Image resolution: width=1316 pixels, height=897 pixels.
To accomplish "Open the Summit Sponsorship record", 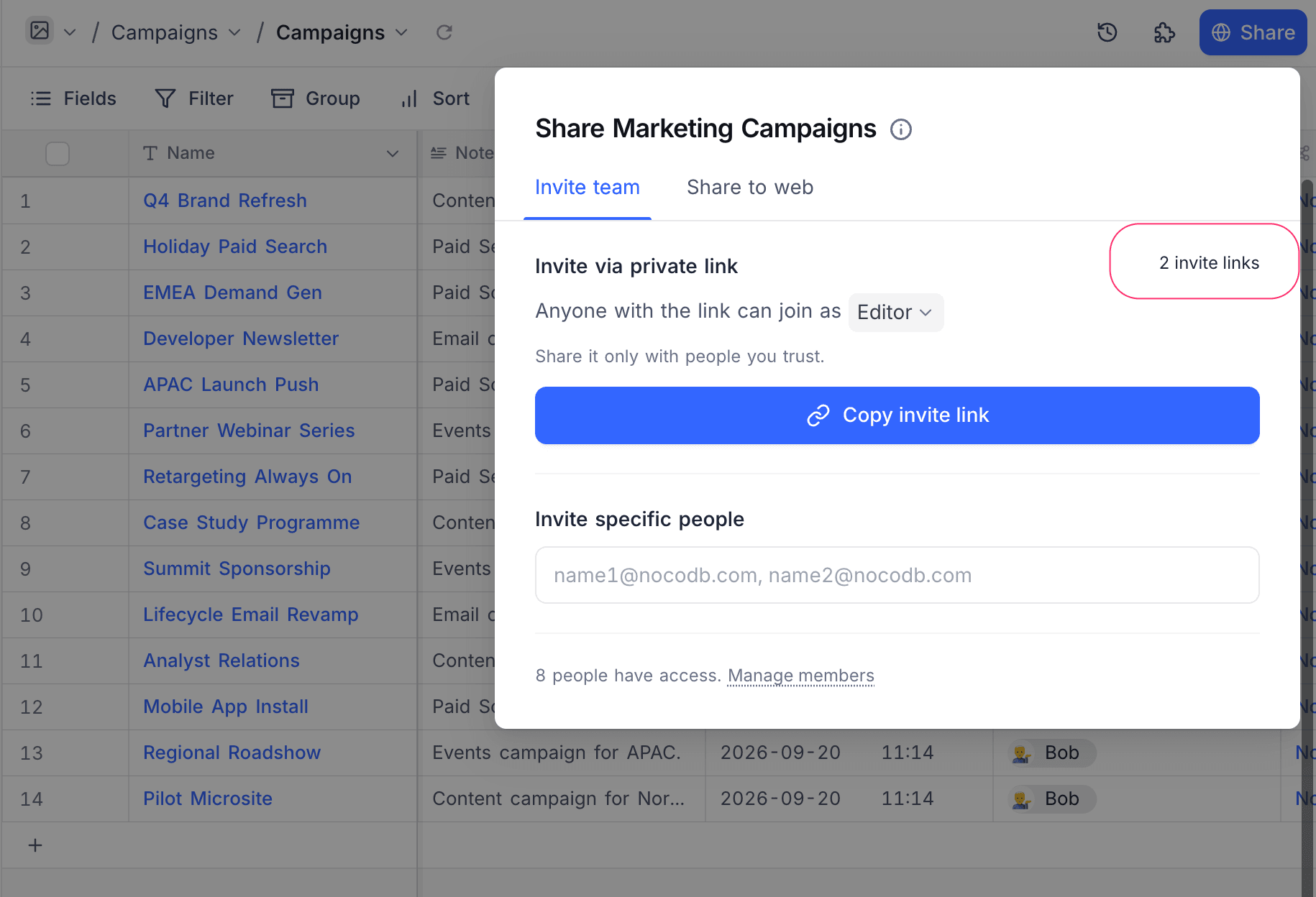I will click(237, 569).
